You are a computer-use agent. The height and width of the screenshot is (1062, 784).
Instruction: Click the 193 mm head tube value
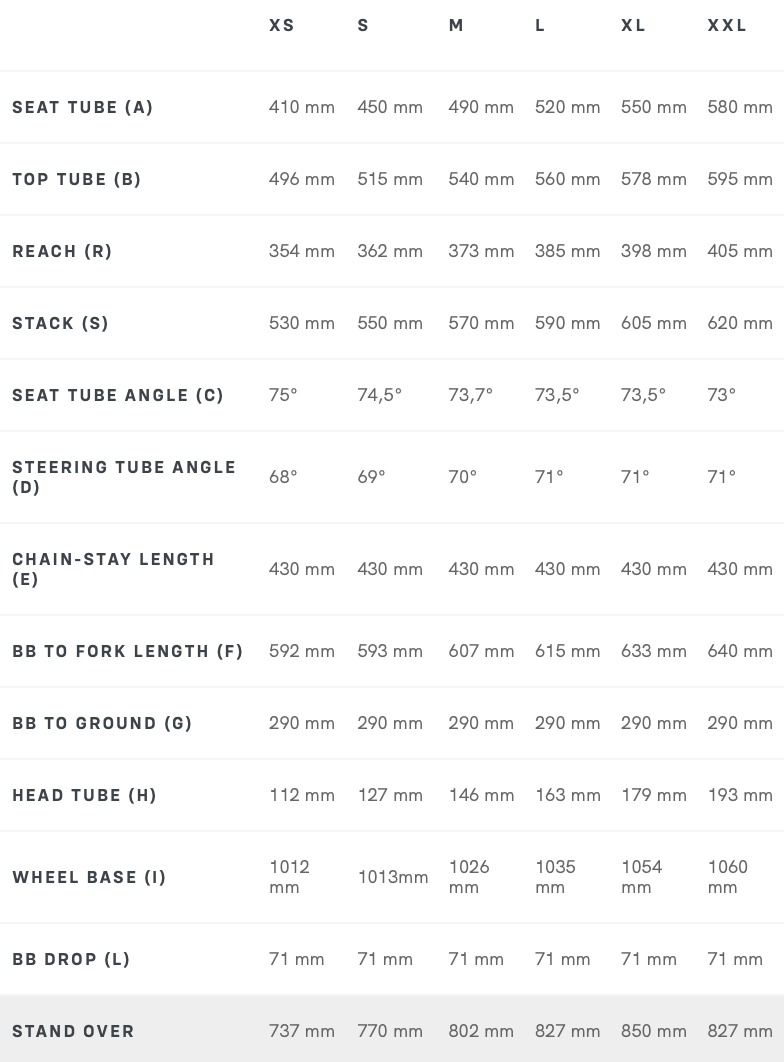tap(739, 795)
